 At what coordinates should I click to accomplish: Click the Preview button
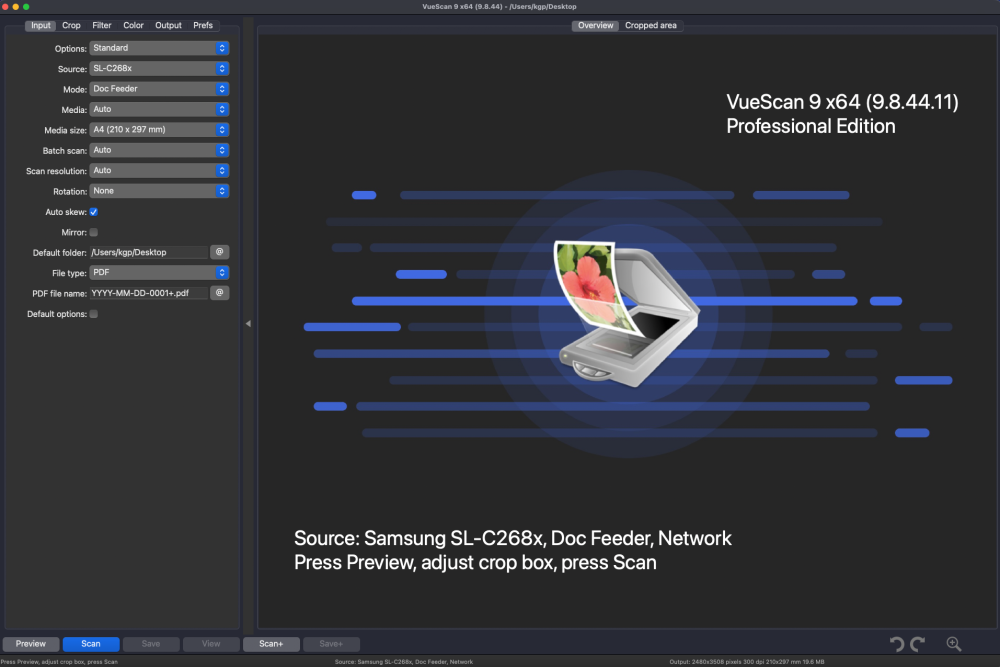[31, 644]
